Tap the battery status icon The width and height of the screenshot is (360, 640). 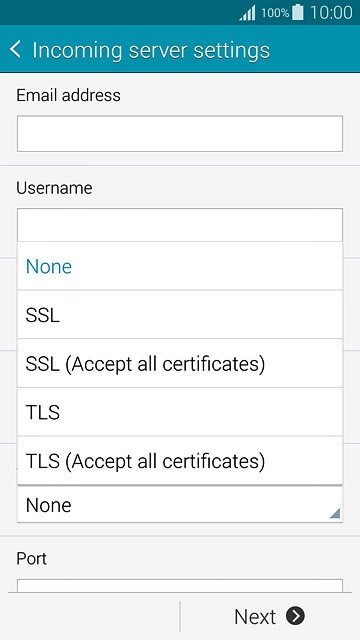coord(298,12)
